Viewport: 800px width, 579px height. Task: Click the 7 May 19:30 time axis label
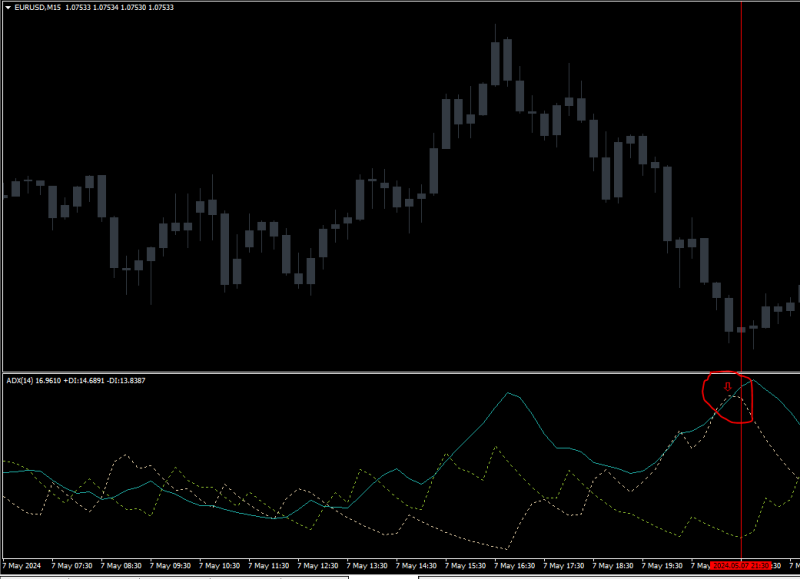point(662,566)
